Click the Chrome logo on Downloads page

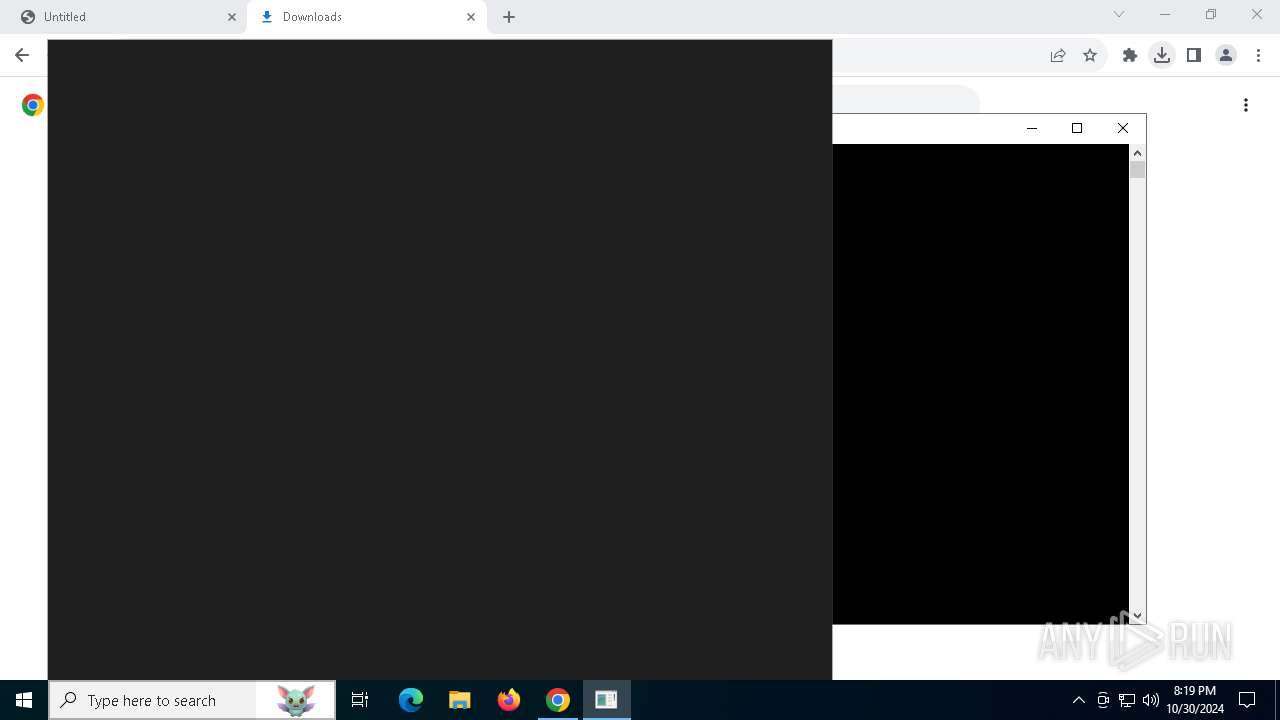pyautogui.click(x=33, y=105)
